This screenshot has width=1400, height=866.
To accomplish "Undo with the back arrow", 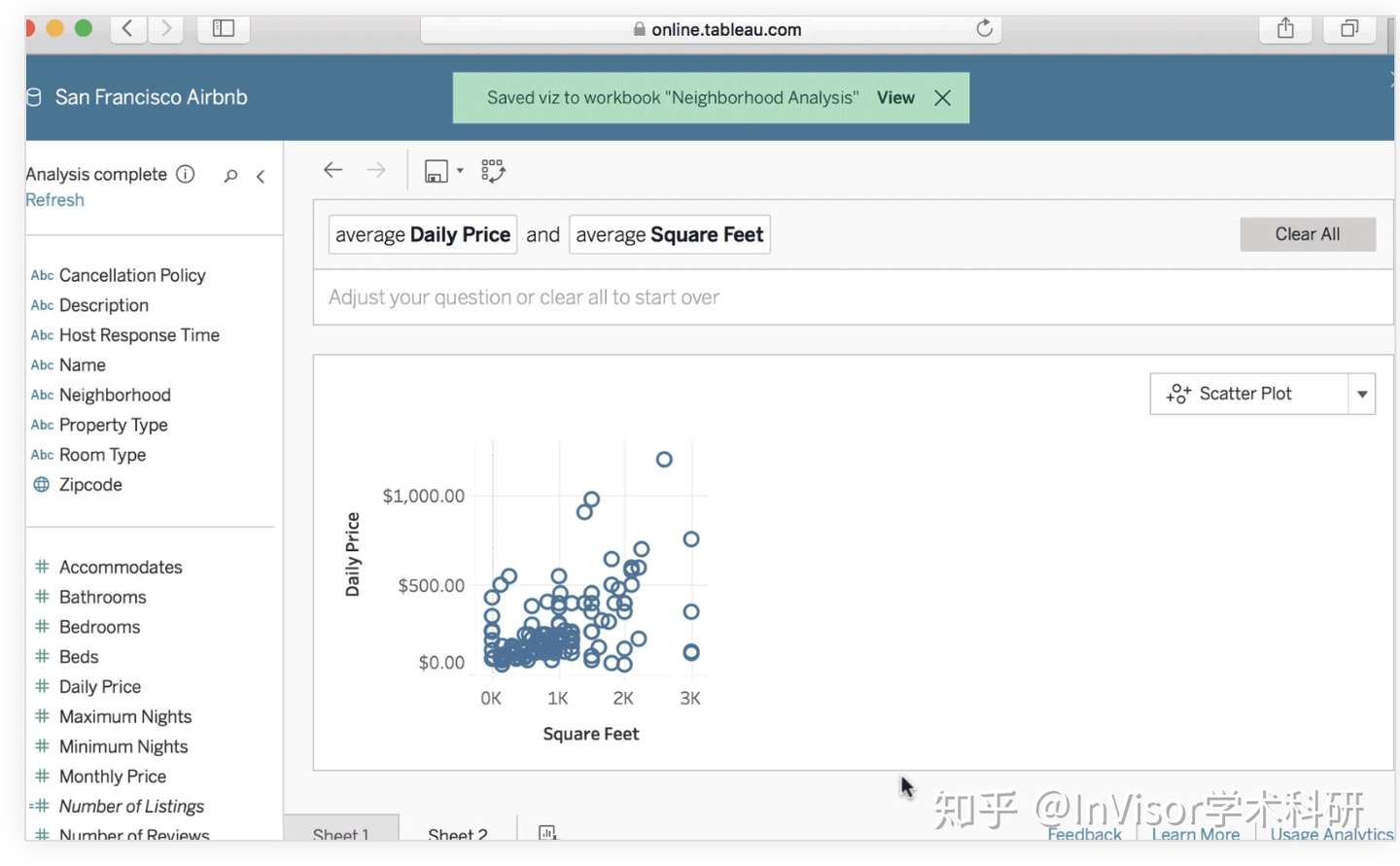I will click(332, 170).
